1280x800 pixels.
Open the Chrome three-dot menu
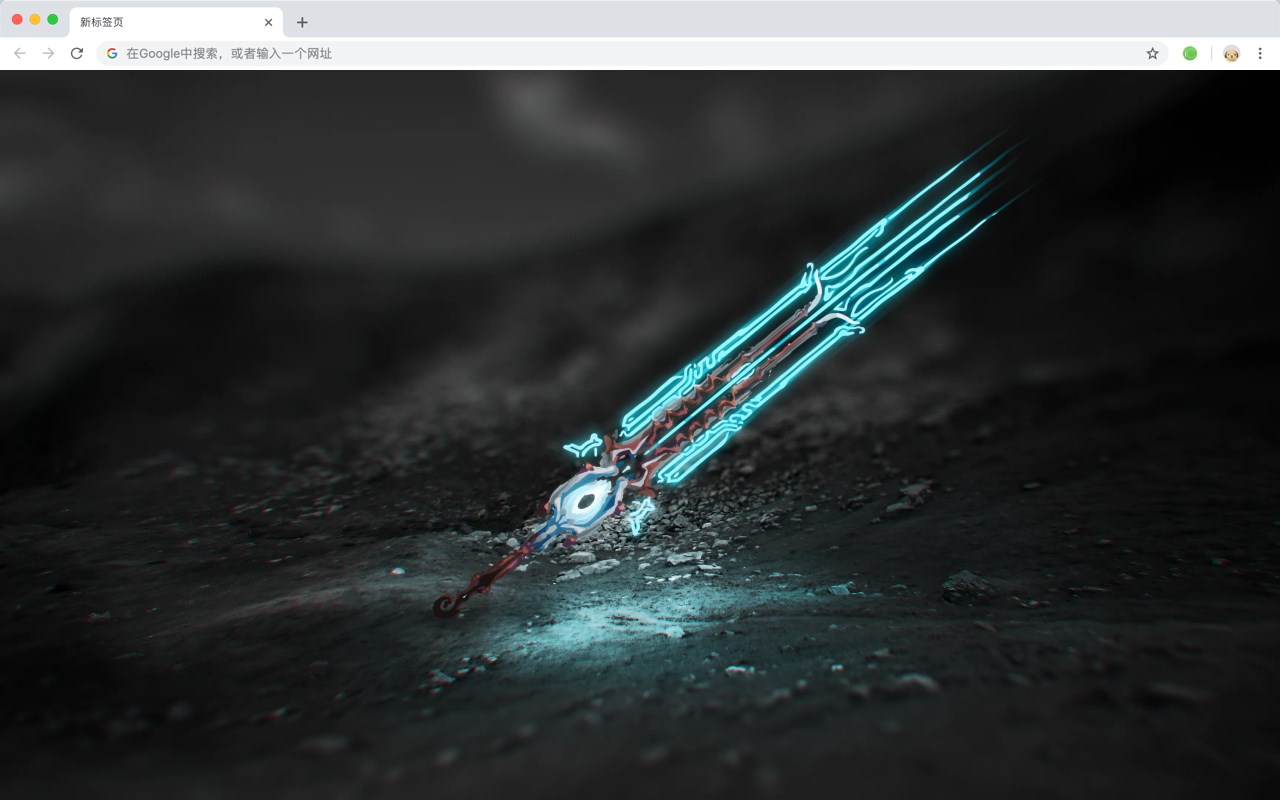coord(1261,53)
